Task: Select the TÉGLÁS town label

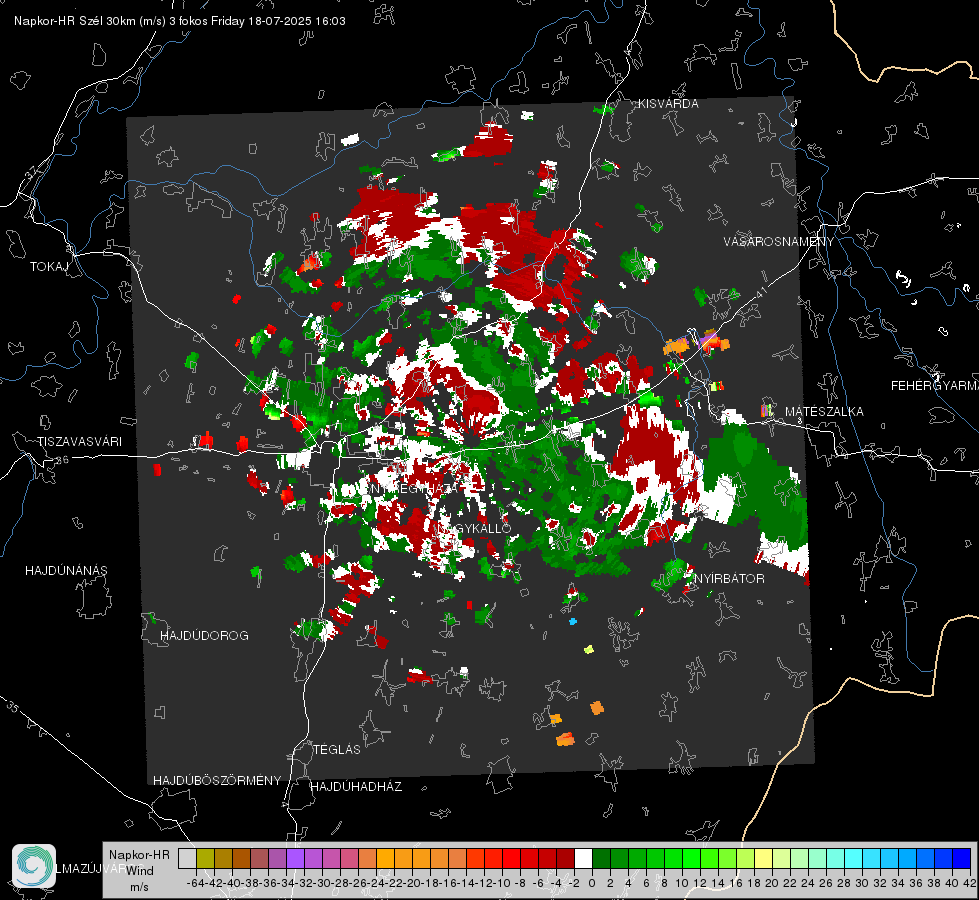Action: click(x=337, y=750)
